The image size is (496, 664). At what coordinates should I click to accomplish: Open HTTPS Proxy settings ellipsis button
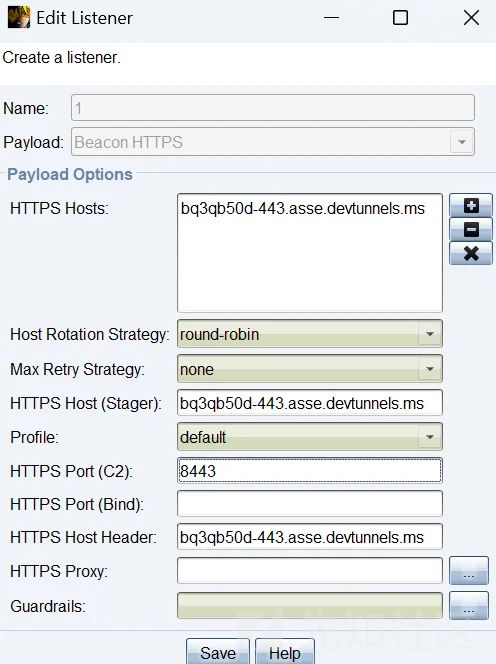468,571
